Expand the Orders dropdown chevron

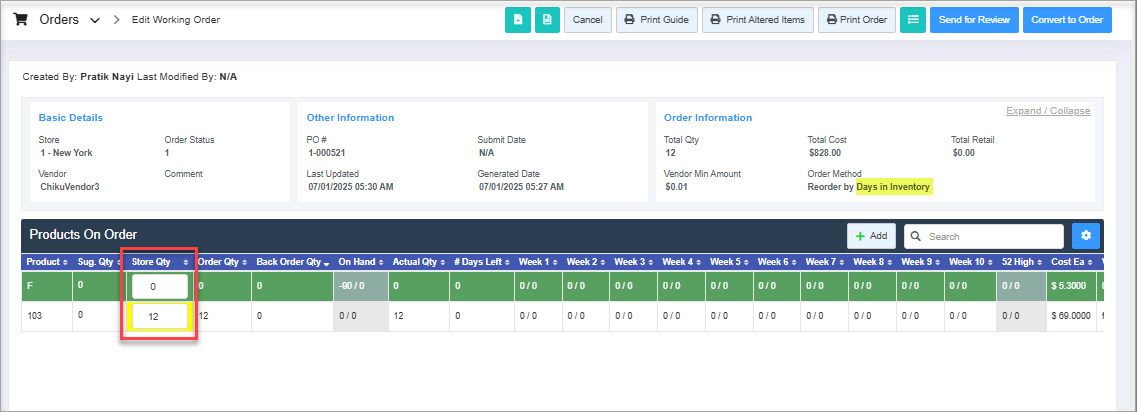coord(95,20)
